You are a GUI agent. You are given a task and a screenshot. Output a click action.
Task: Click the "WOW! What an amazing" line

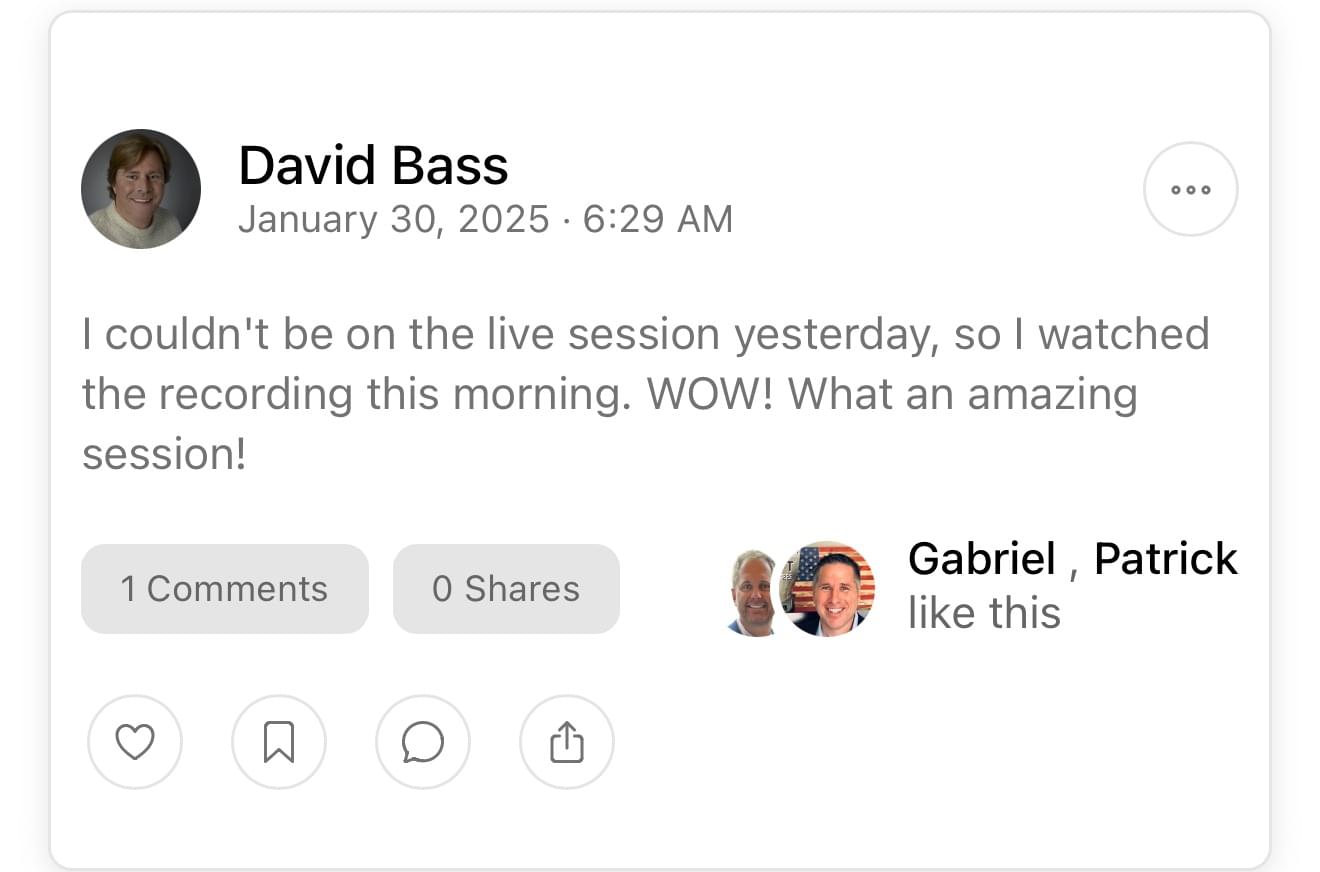[892, 394]
